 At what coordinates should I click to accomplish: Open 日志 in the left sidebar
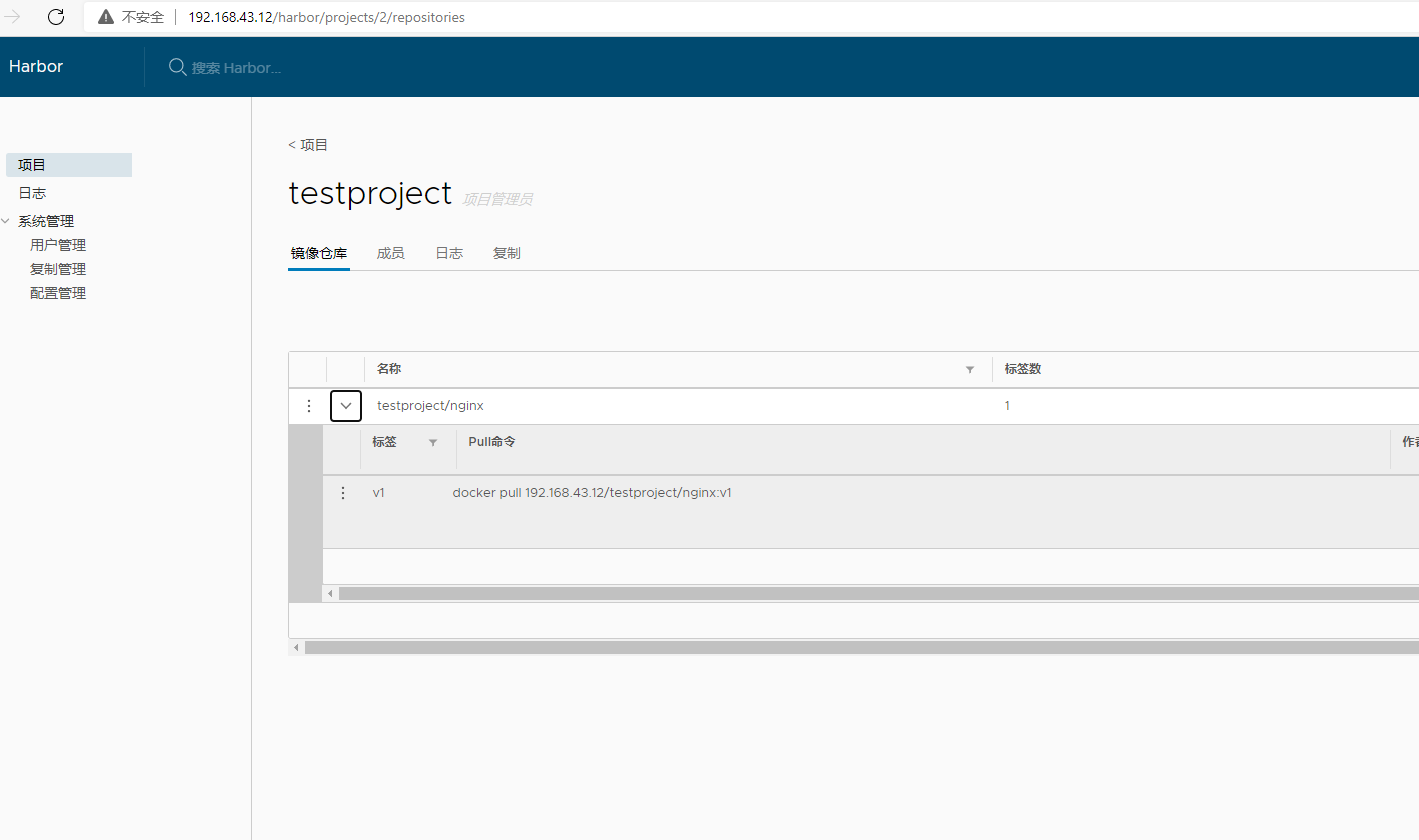(x=32, y=193)
